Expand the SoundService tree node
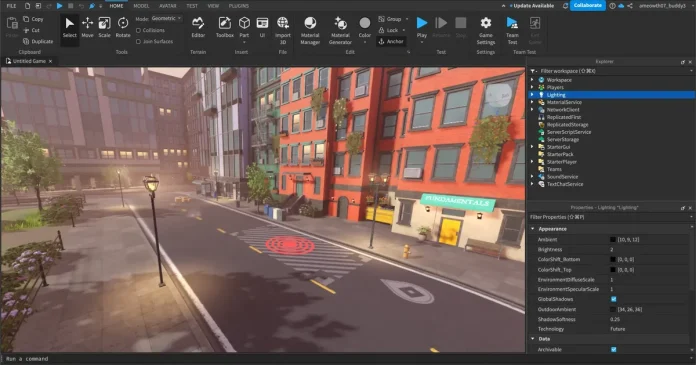The height and width of the screenshot is (365, 696). tap(532, 177)
